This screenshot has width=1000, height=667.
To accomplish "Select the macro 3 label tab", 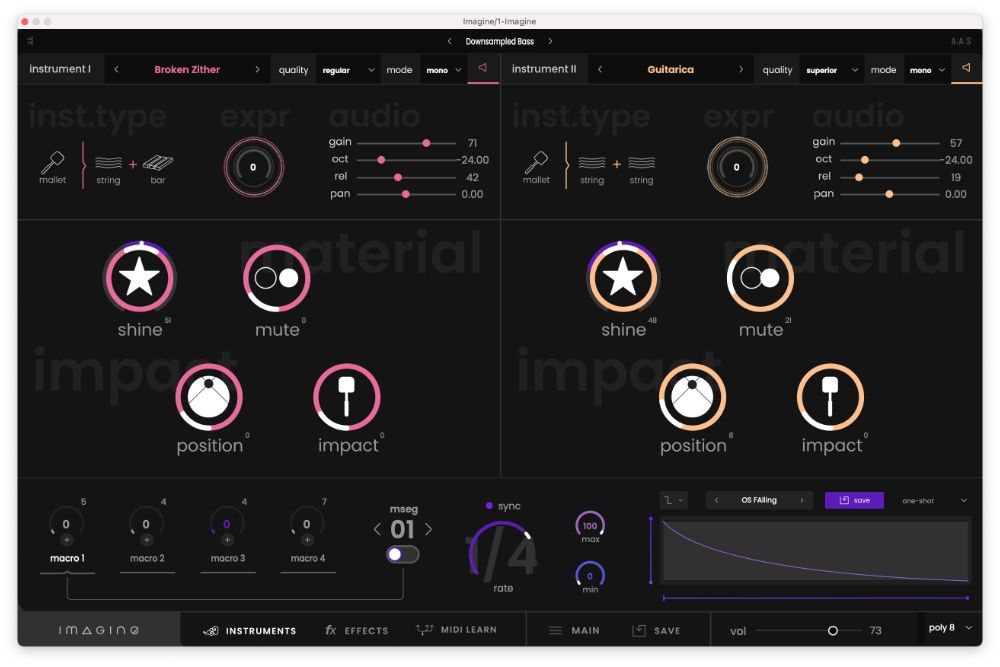I will tap(228, 559).
